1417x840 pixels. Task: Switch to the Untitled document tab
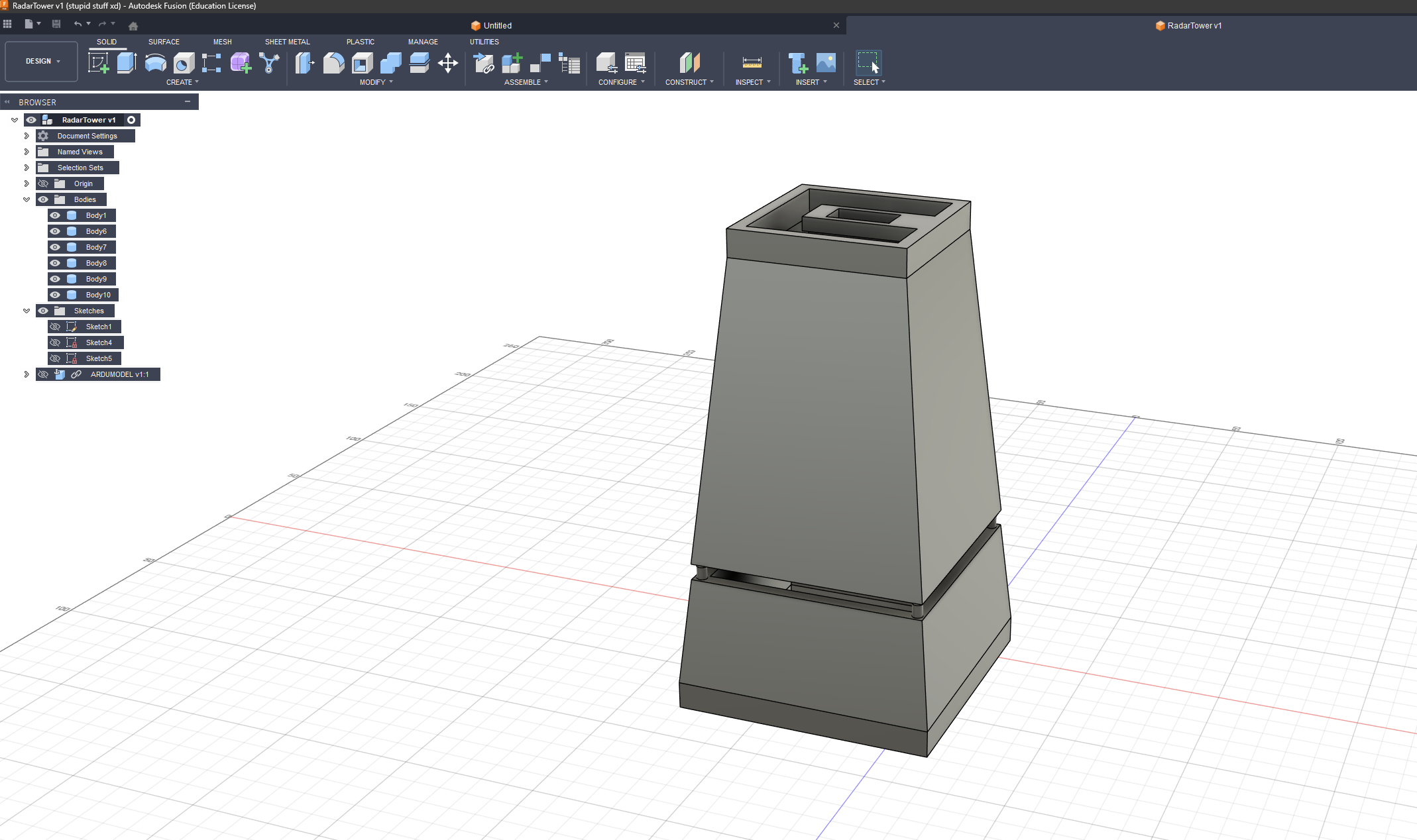tap(497, 26)
